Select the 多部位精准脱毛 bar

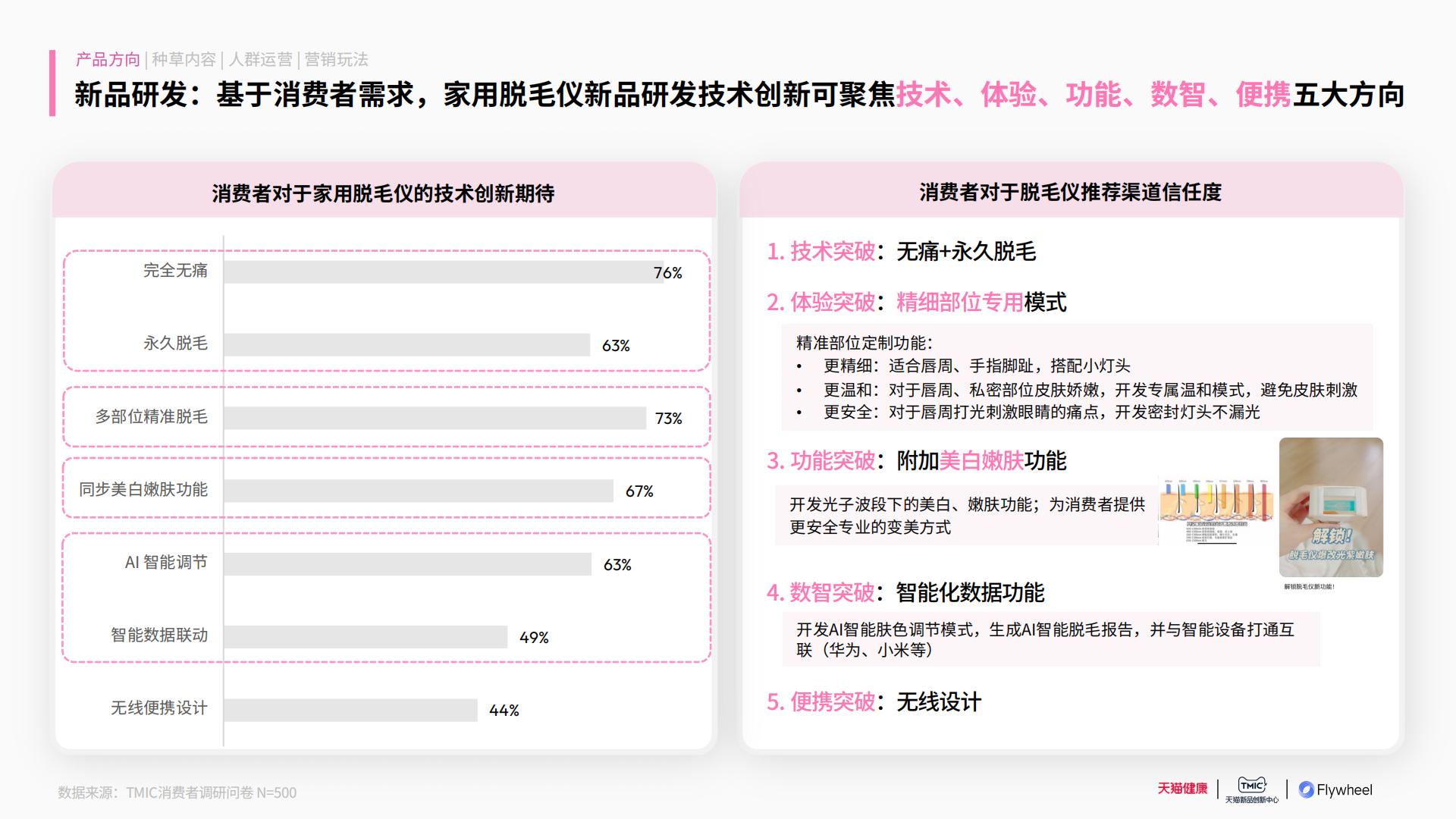(435, 418)
